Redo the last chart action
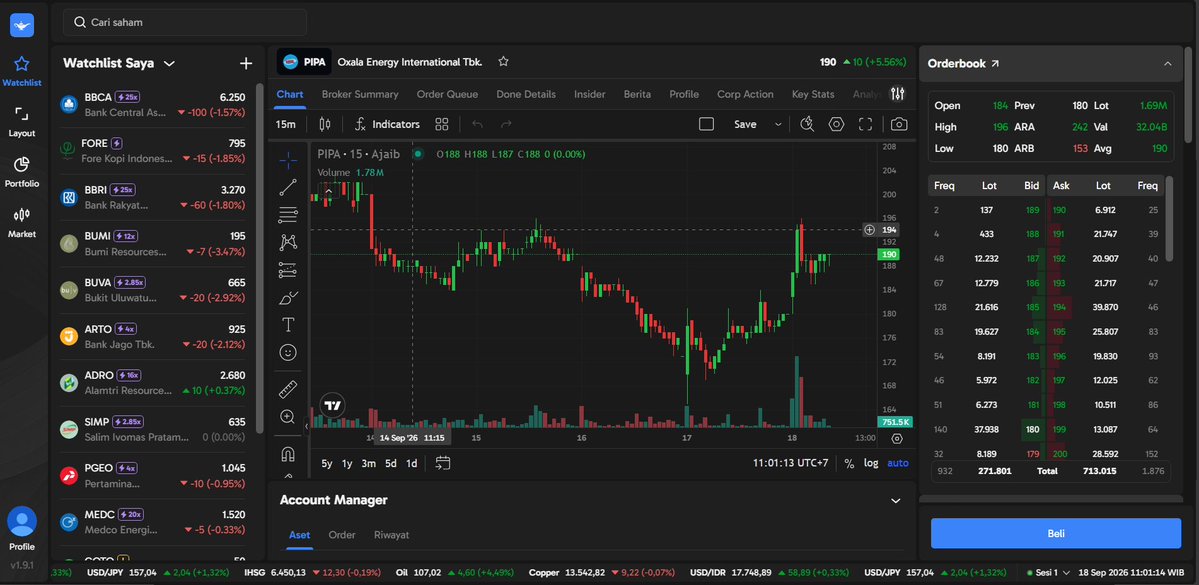Screen dimensions: 1199x585 [x=505, y=124]
